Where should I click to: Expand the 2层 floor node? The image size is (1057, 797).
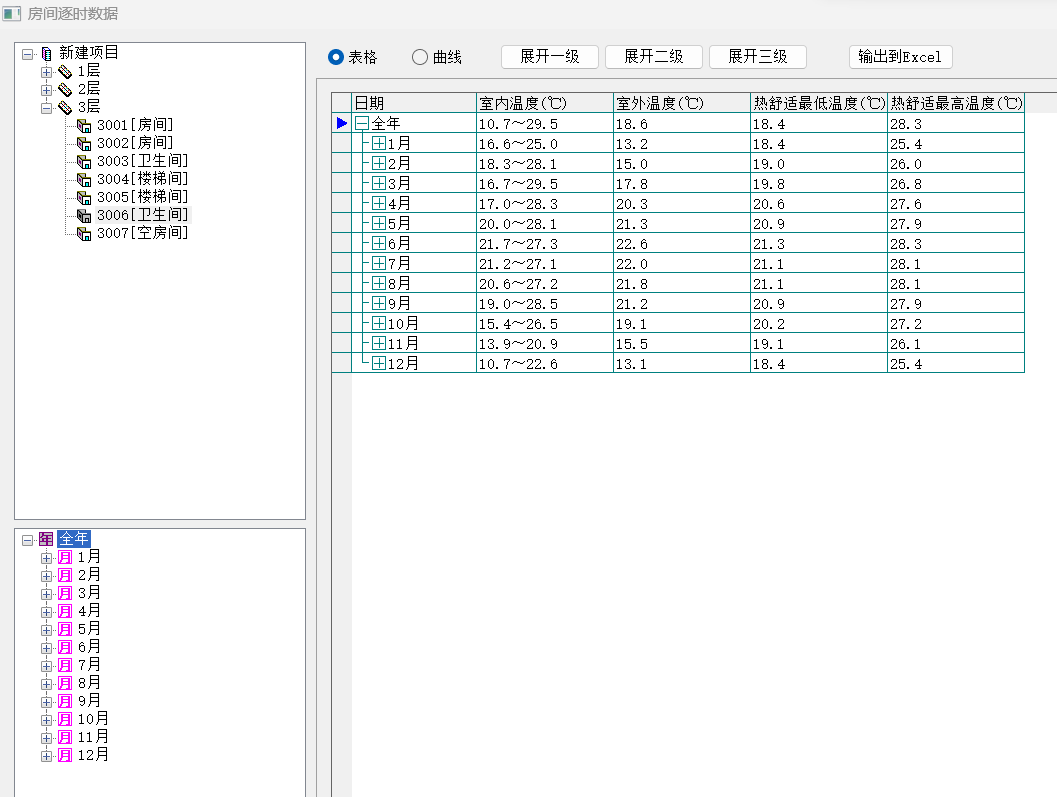point(46,90)
